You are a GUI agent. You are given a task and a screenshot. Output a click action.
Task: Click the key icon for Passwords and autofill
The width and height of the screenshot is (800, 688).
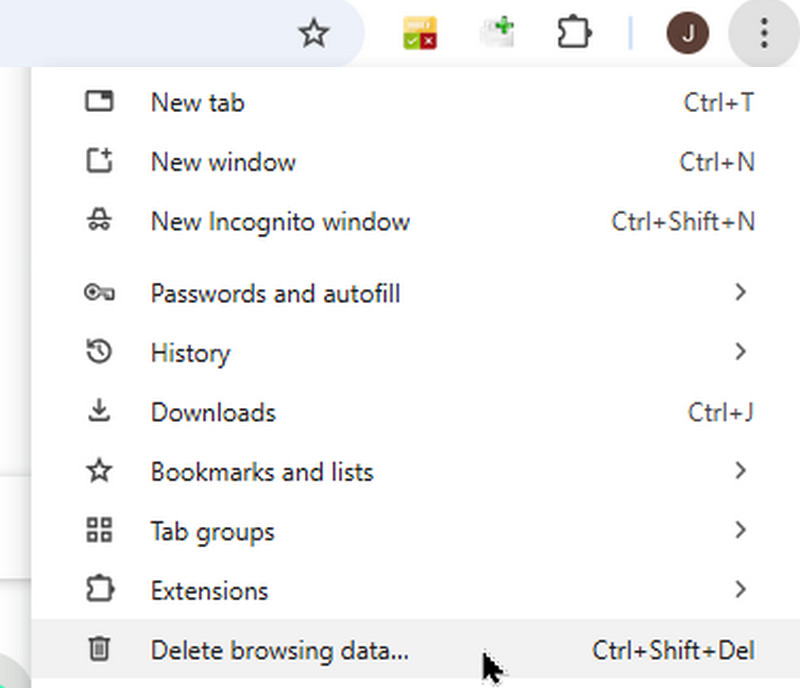(x=99, y=293)
